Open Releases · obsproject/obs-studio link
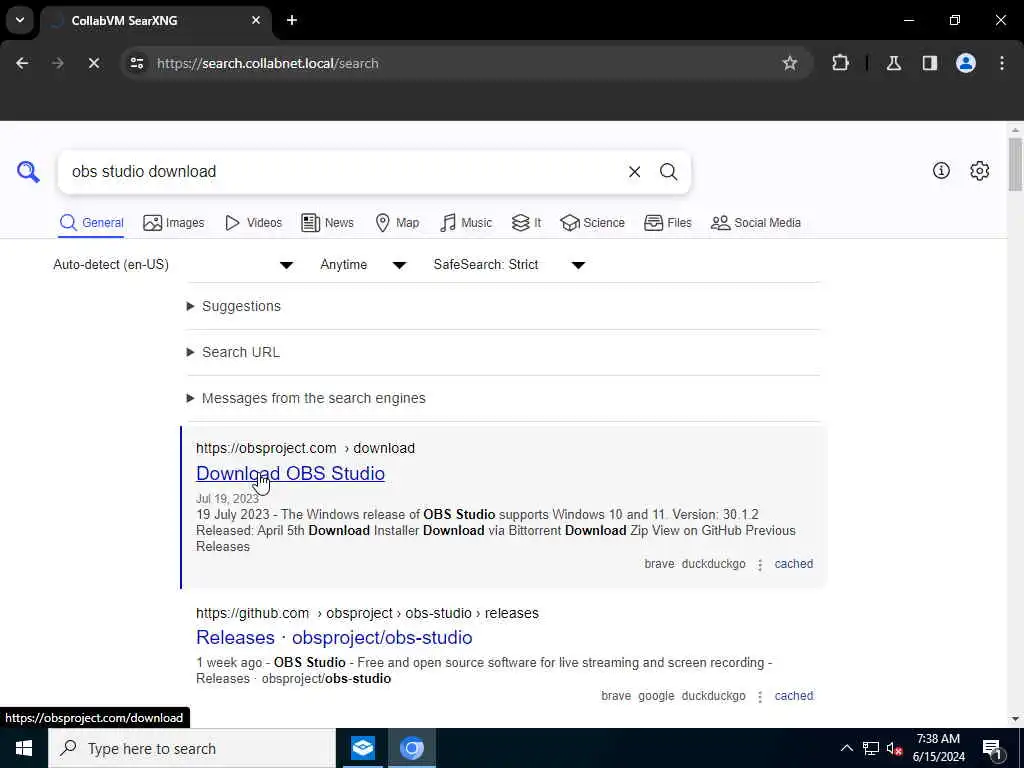This screenshot has width=1024, height=768. 334,637
